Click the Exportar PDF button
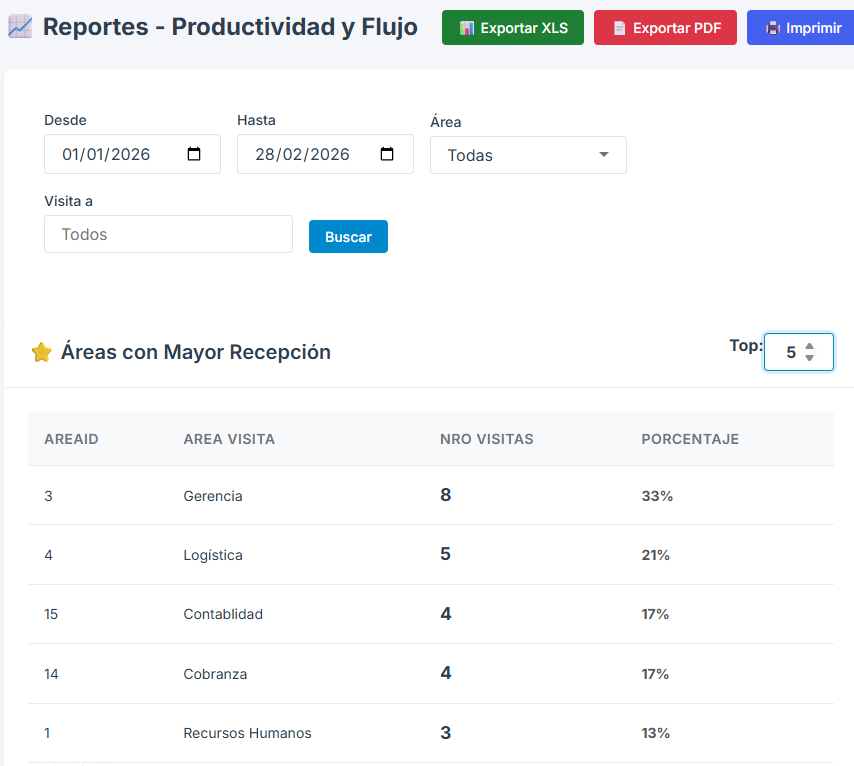Image resolution: width=854 pixels, height=766 pixels. pos(665,27)
